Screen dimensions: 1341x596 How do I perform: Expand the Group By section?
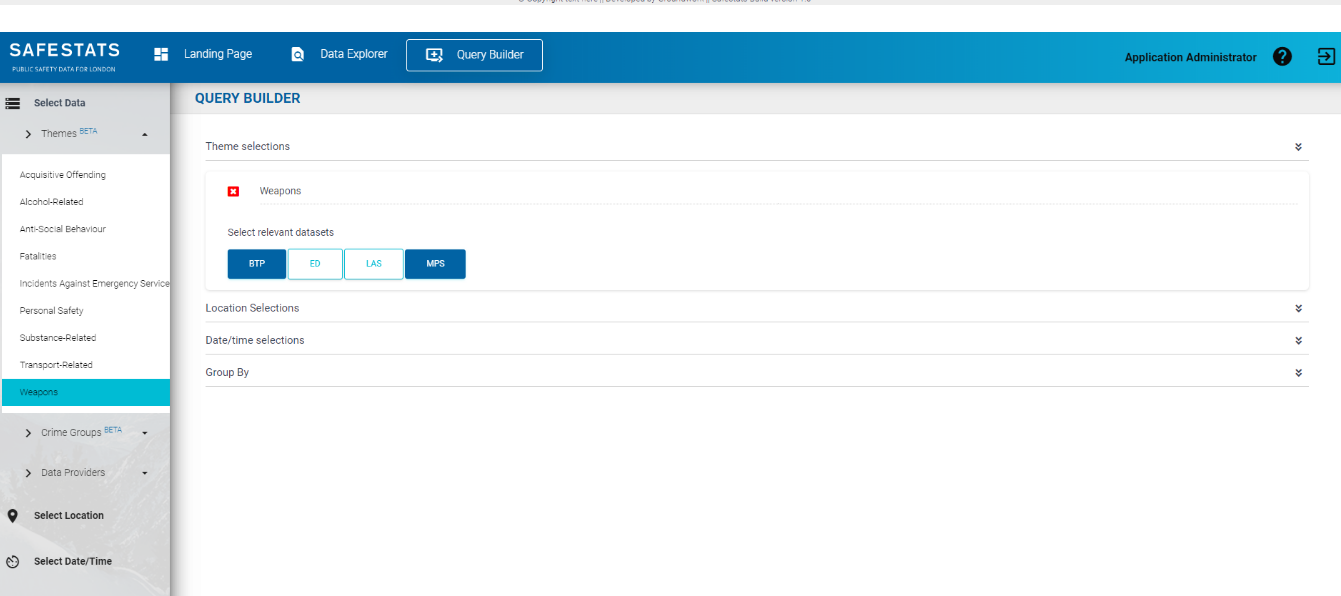pyautogui.click(x=1298, y=373)
